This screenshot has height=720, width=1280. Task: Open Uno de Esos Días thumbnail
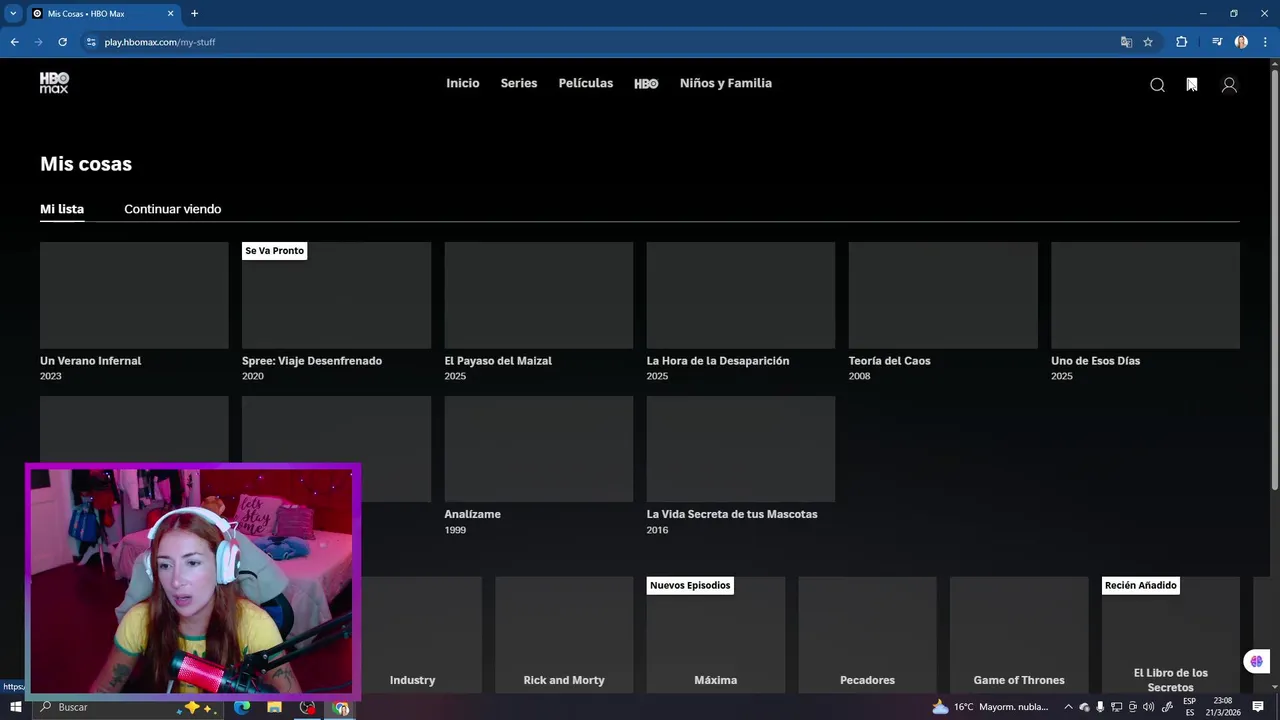tap(1145, 295)
